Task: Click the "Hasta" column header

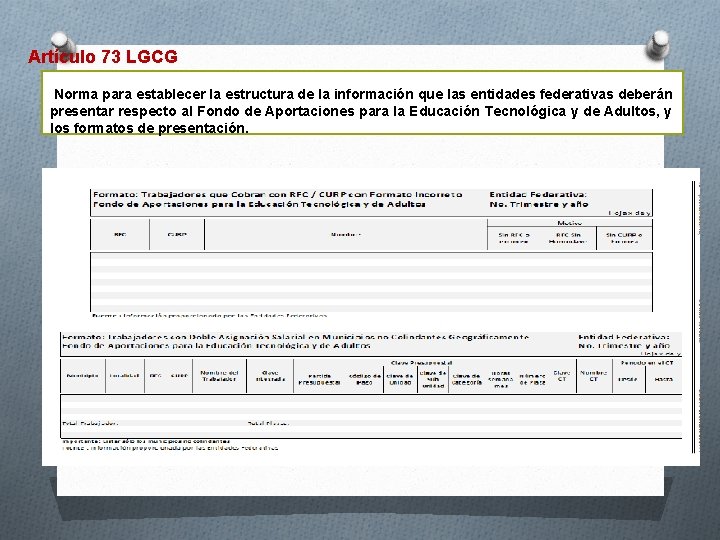Action: (664, 379)
